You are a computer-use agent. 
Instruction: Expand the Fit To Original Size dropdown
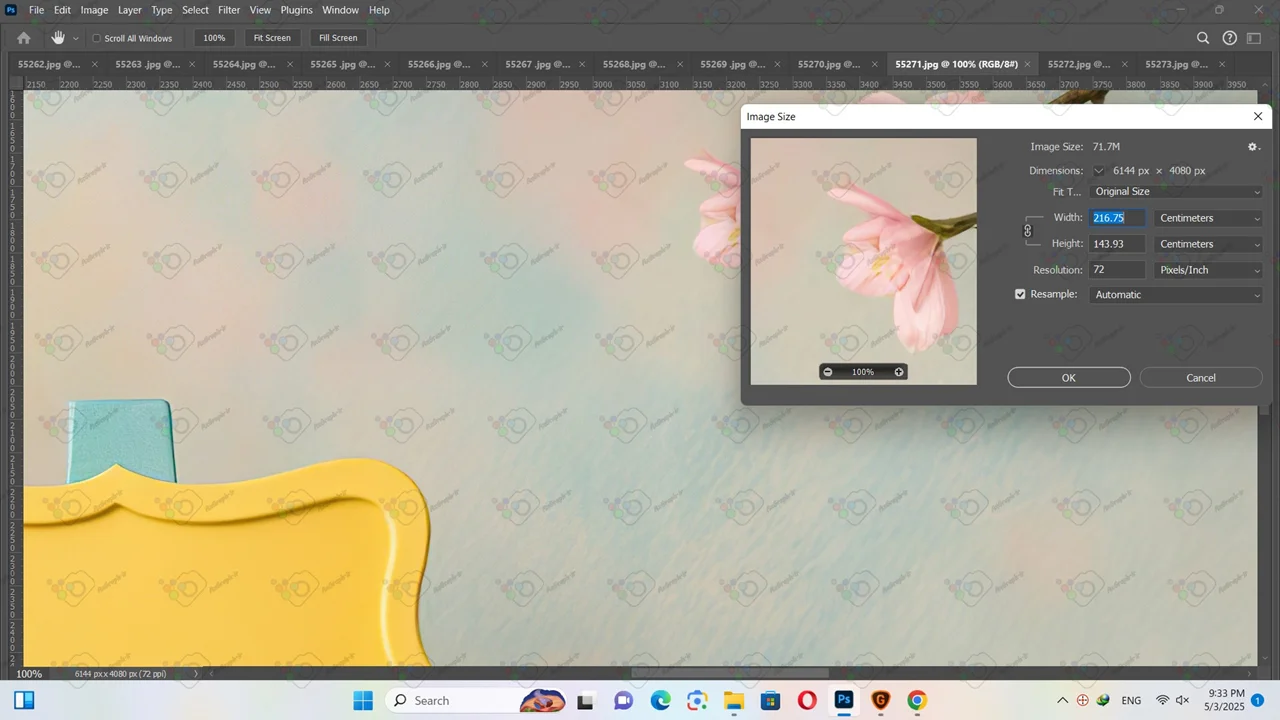coord(1177,192)
